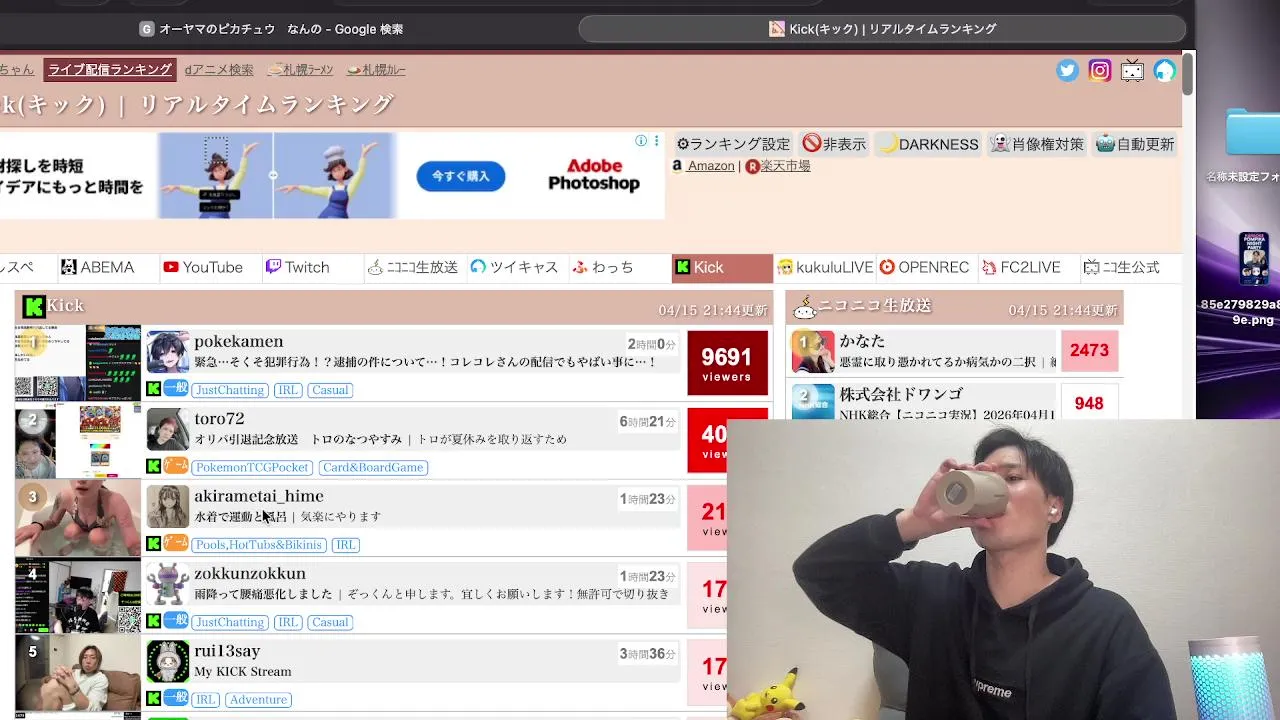Screen dimensions: 1280x720
Task: Click green Kick icon in pokekamen row
Action: [x=154, y=389]
